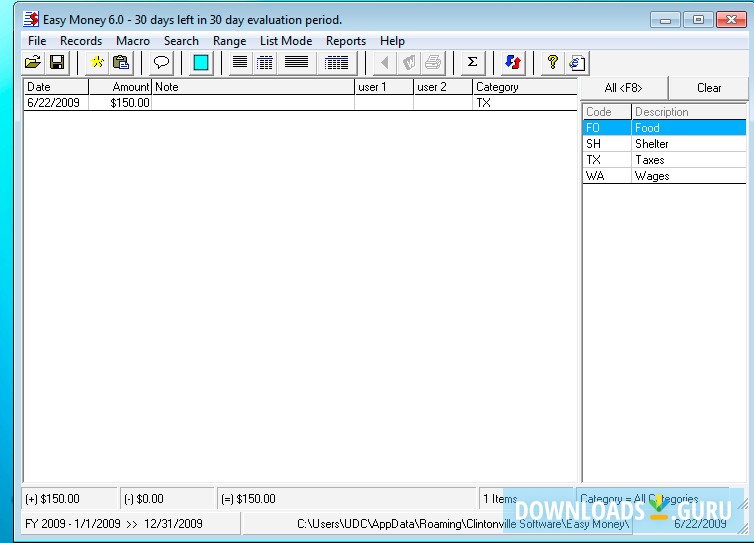Click the speech bubble note icon
This screenshot has height=543, width=754.
click(161, 63)
